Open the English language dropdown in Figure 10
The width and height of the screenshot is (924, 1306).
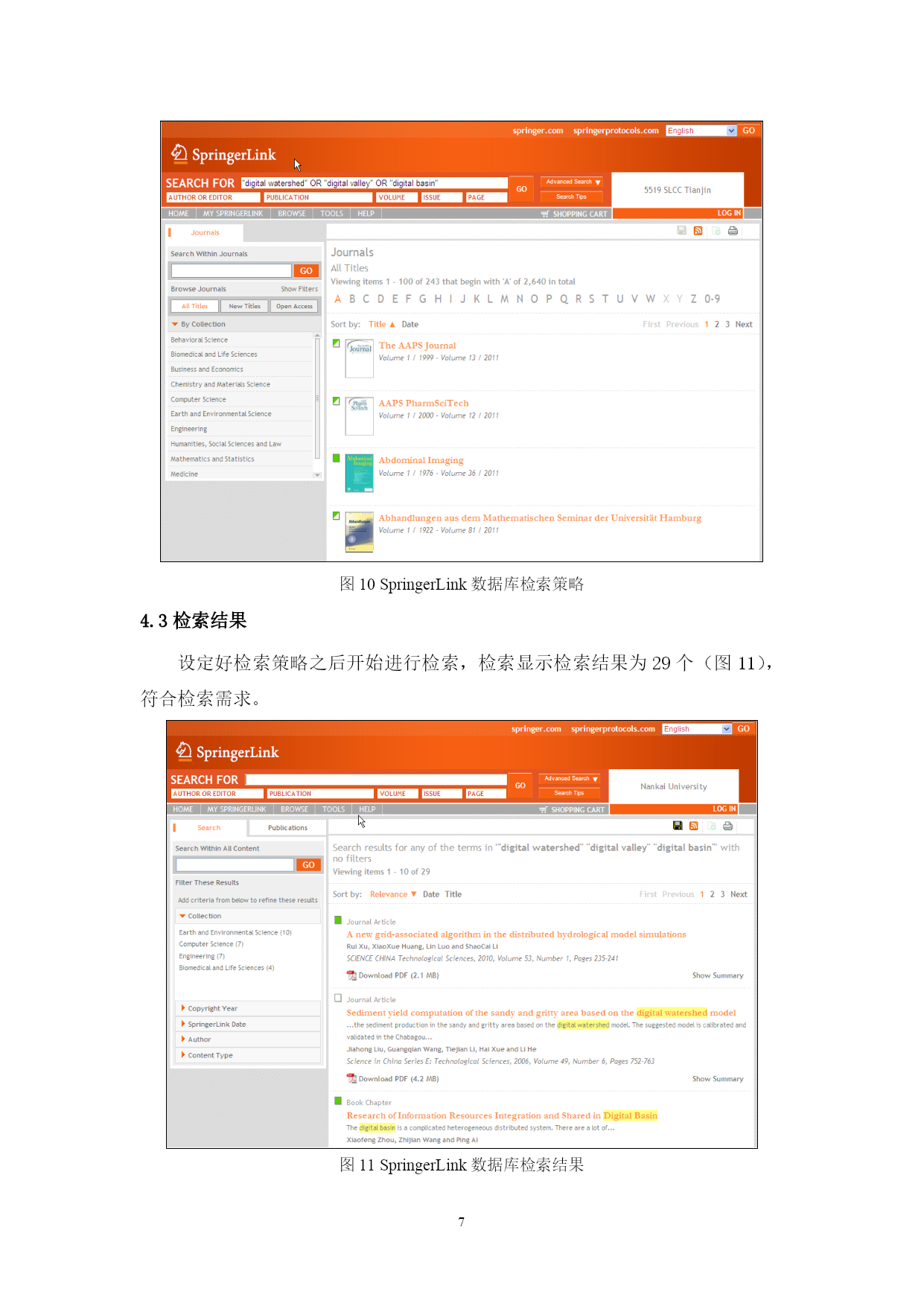(x=701, y=131)
